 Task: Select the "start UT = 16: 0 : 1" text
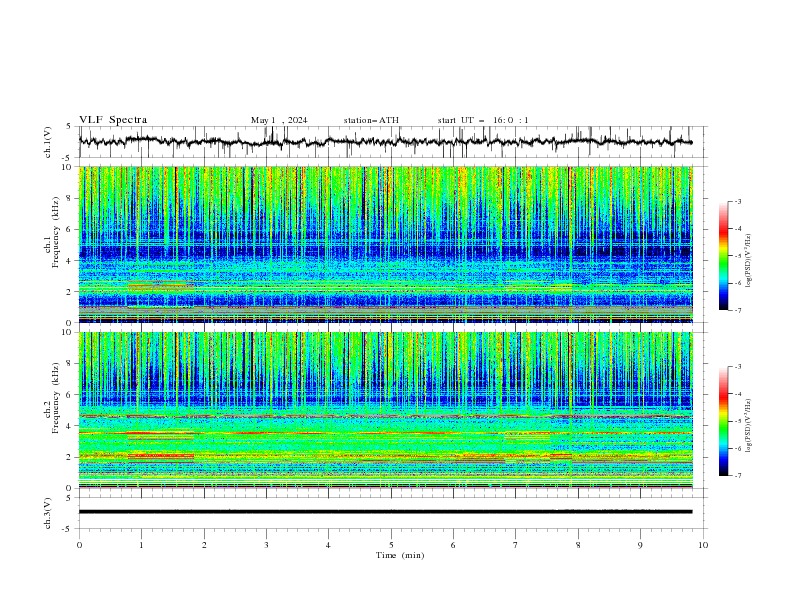[x=483, y=120]
